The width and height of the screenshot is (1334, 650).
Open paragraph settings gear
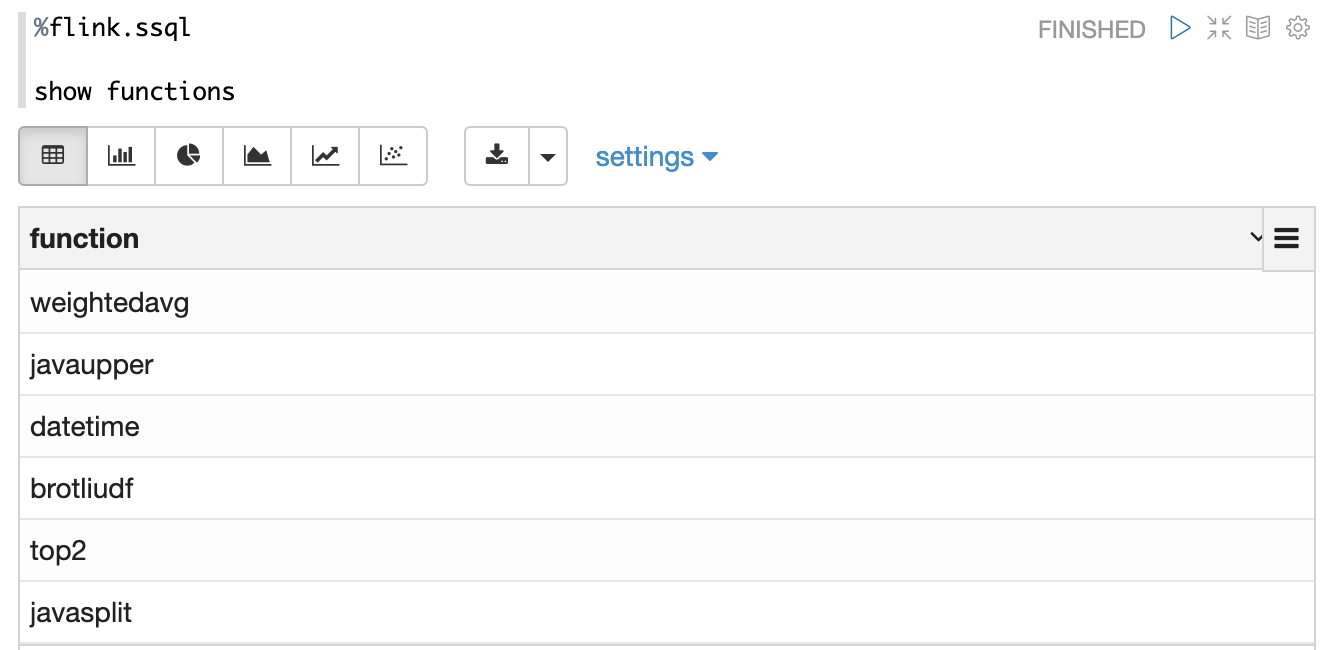point(1298,28)
